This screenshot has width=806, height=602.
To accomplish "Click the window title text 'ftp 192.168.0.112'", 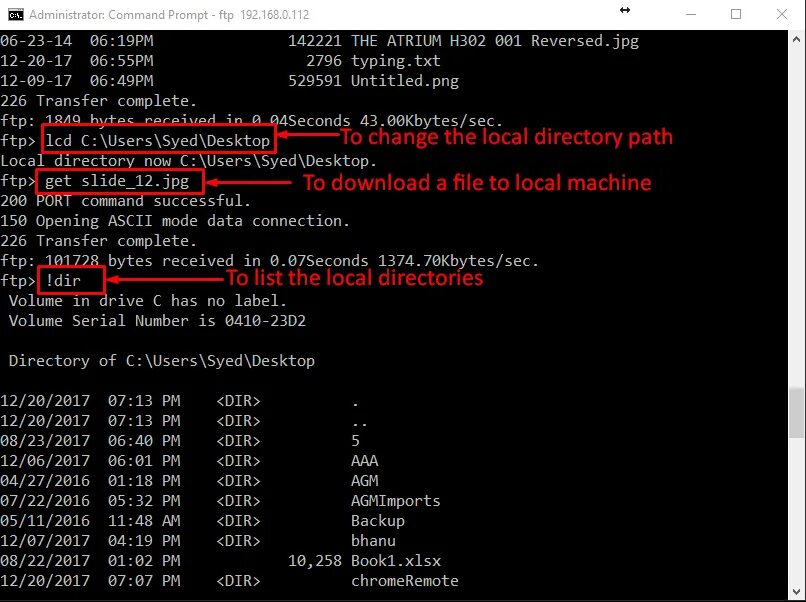I will coord(264,15).
